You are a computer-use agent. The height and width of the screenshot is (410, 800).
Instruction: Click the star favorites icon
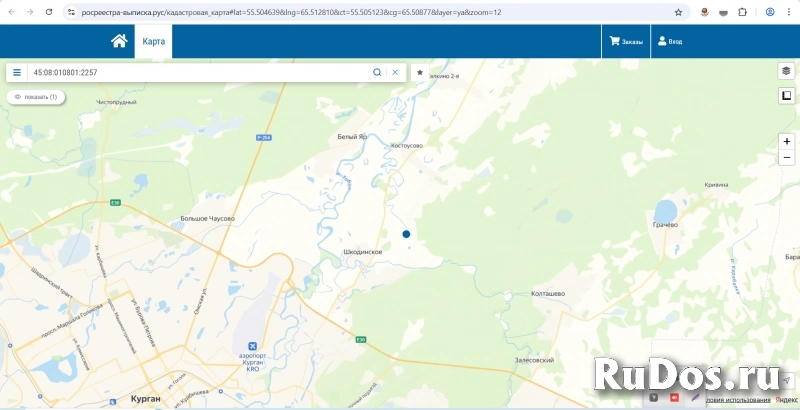coord(420,73)
